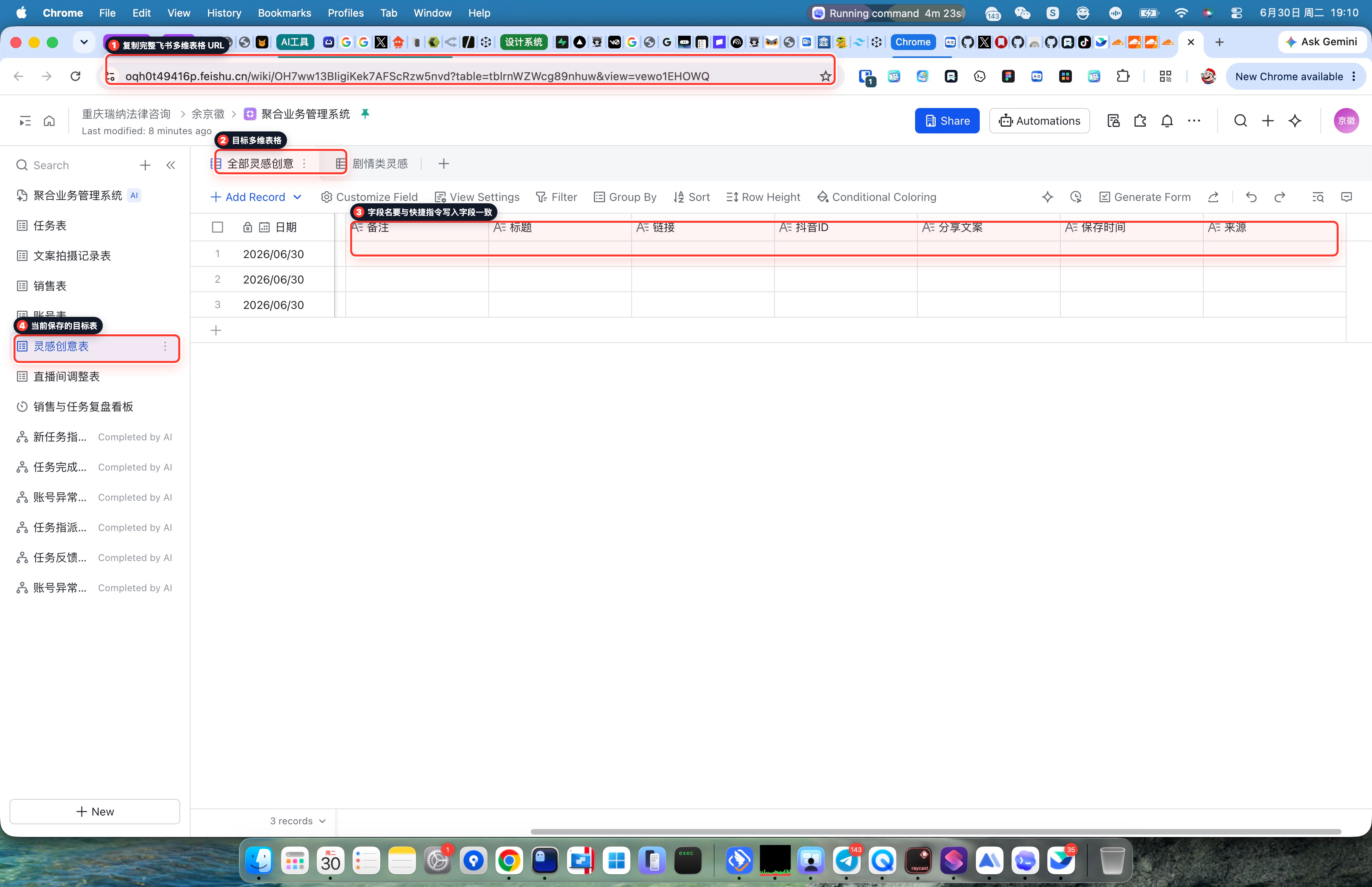Open 销售与任务复盘看板 dashboard
Screen dimensions: 1372x887
(x=95, y=407)
